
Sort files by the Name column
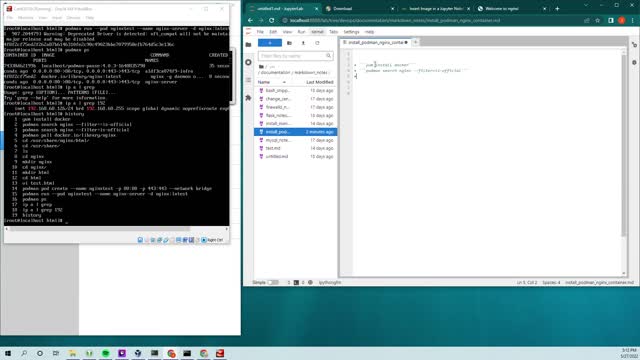point(272,82)
